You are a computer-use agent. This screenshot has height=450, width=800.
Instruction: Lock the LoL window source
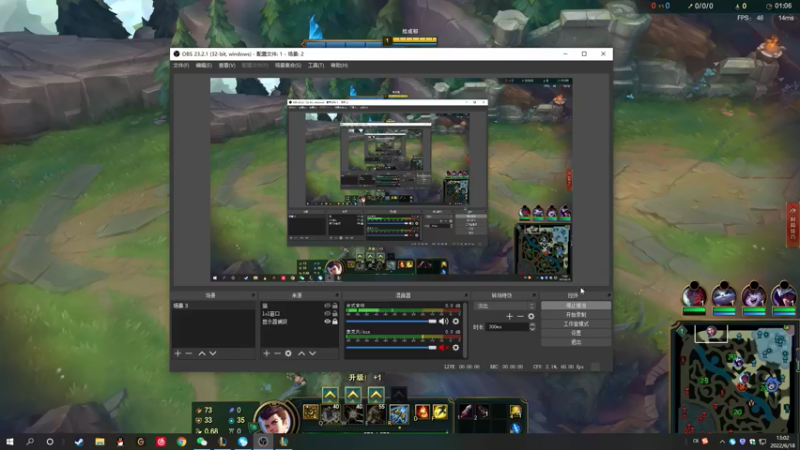click(x=335, y=314)
